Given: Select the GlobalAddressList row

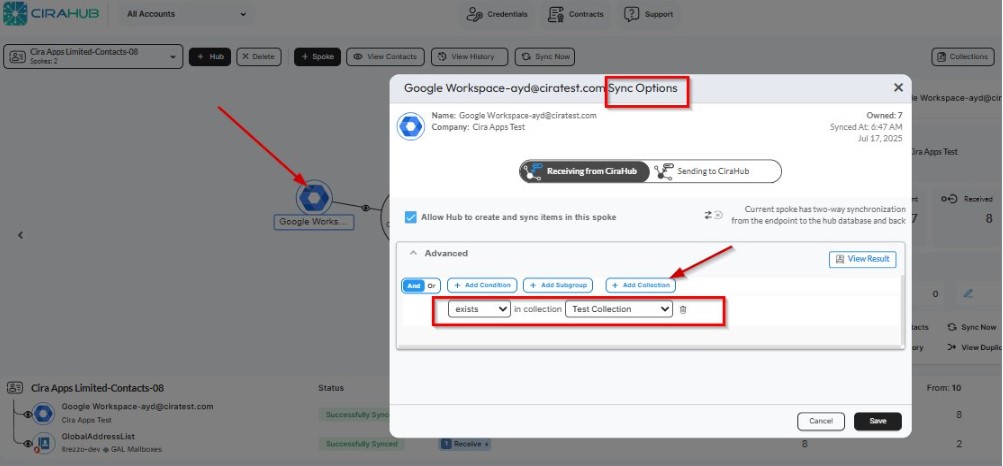Looking at the screenshot, I should click(98, 437).
